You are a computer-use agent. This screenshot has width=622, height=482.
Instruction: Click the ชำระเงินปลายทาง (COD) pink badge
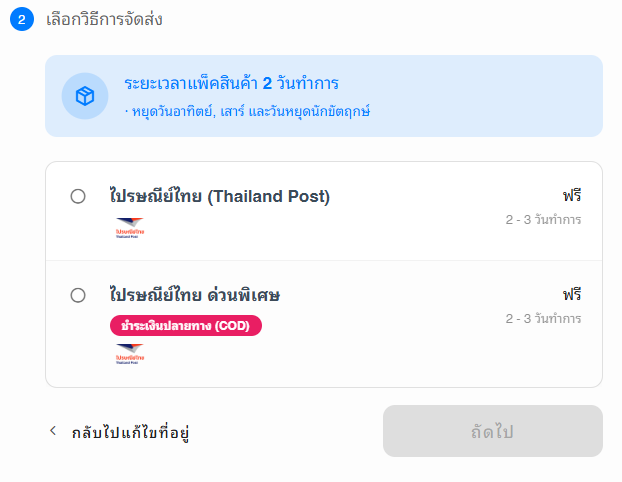(x=186, y=326)
